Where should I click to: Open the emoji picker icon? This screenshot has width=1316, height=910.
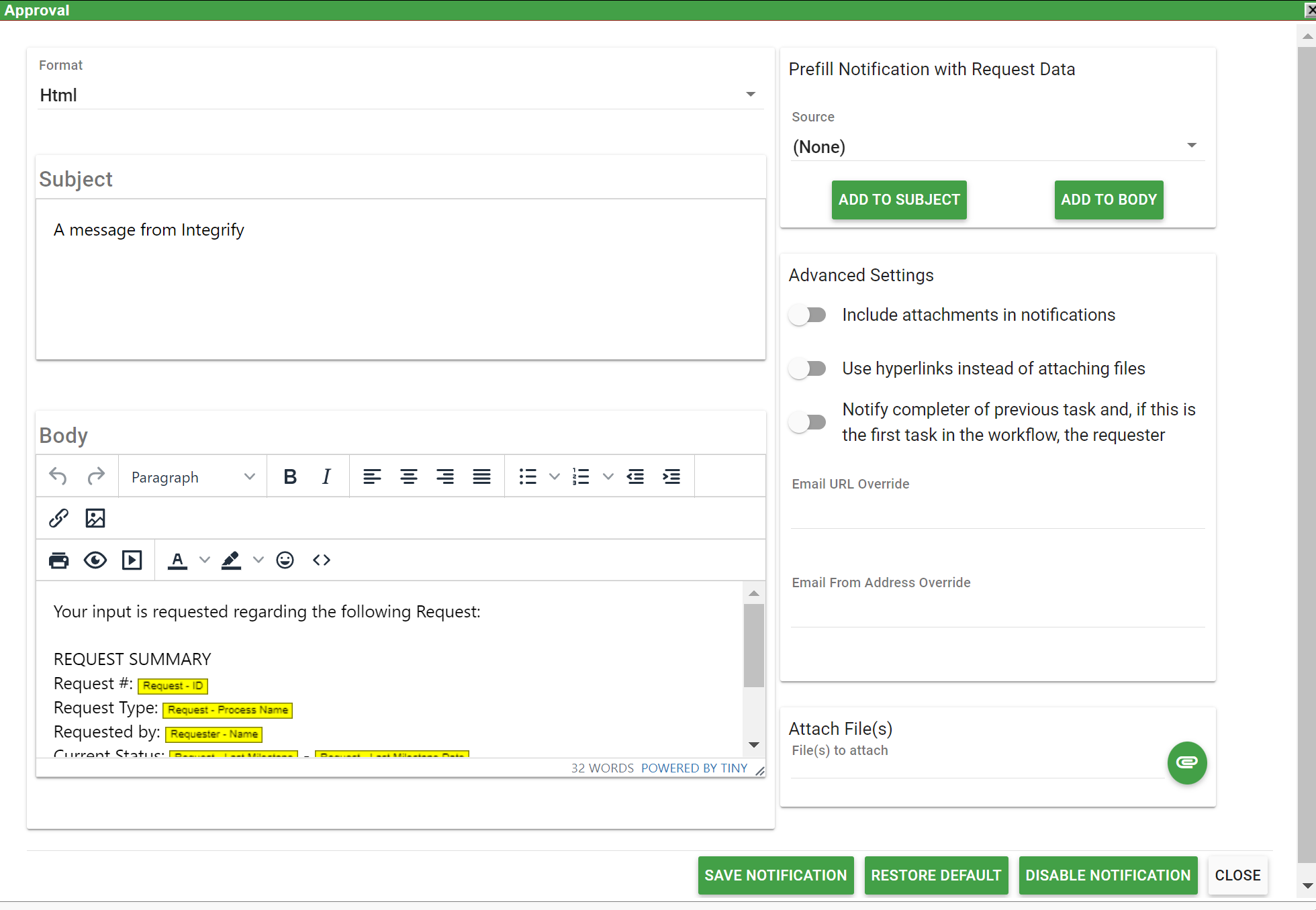pyautogui.click(x=285, y=560)
